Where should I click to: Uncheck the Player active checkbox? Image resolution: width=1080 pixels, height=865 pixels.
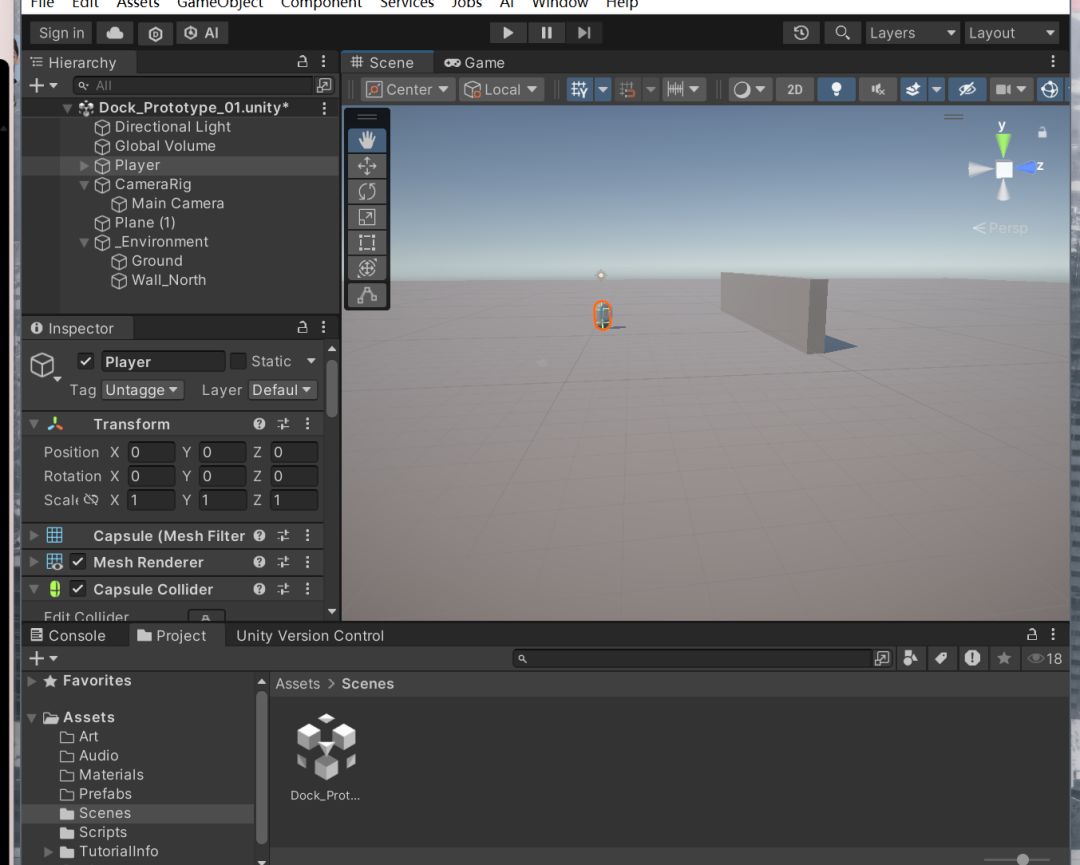coord(85,362)
